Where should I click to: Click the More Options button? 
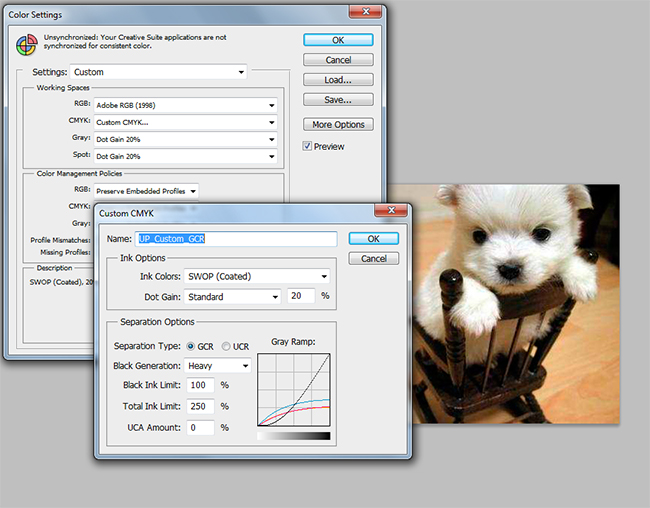(x=338, y=125)
